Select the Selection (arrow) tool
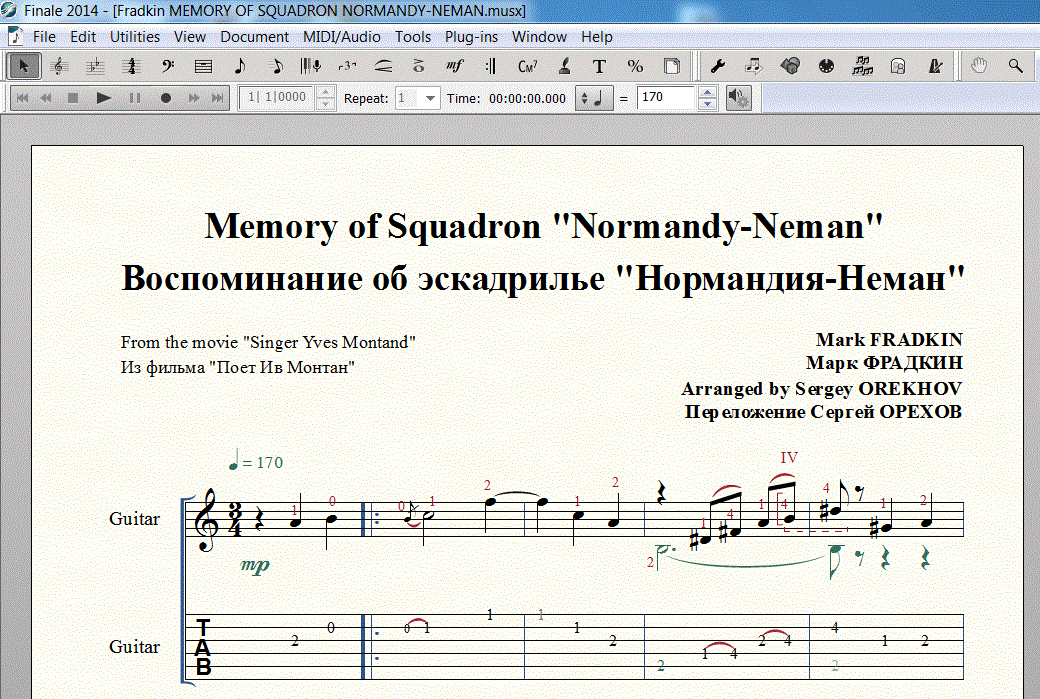This screenshot has height=699, width=1040. (24, 66)
